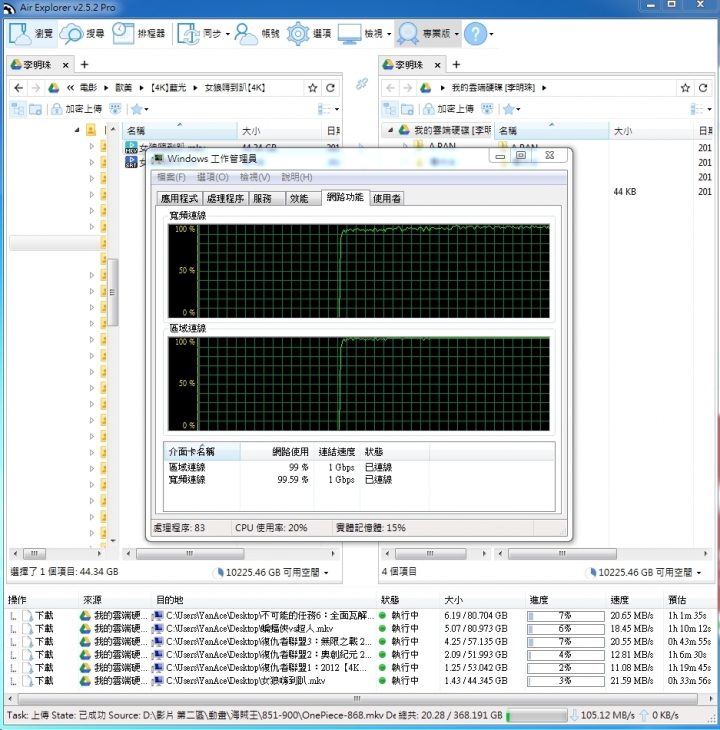Open the Sync dropdown arrow
This screenshot has width=720, height=730.
pyautogui.click(x=228, y=34)
